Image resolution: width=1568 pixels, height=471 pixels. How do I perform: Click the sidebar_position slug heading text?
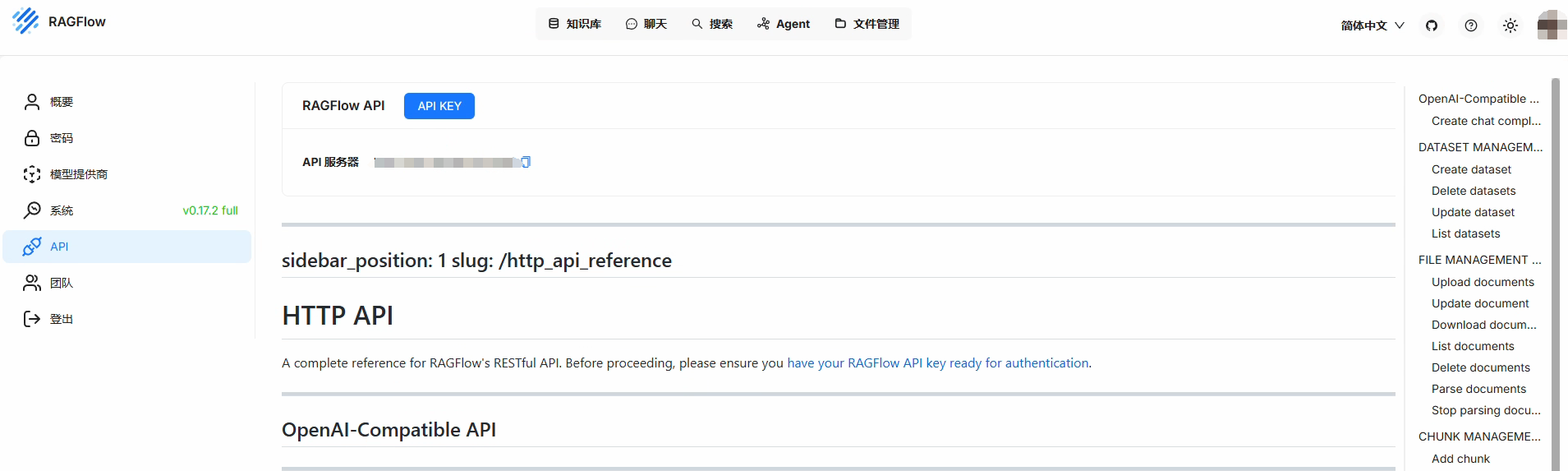point(476,261)
